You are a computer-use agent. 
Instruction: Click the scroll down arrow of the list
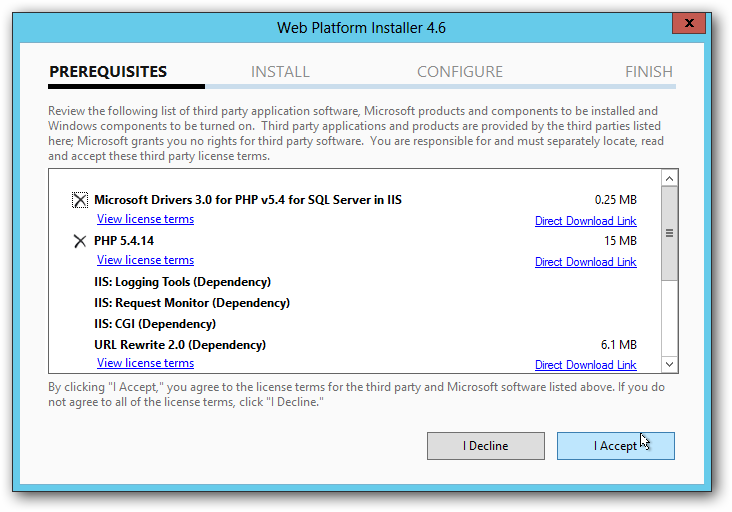(669, 364)
